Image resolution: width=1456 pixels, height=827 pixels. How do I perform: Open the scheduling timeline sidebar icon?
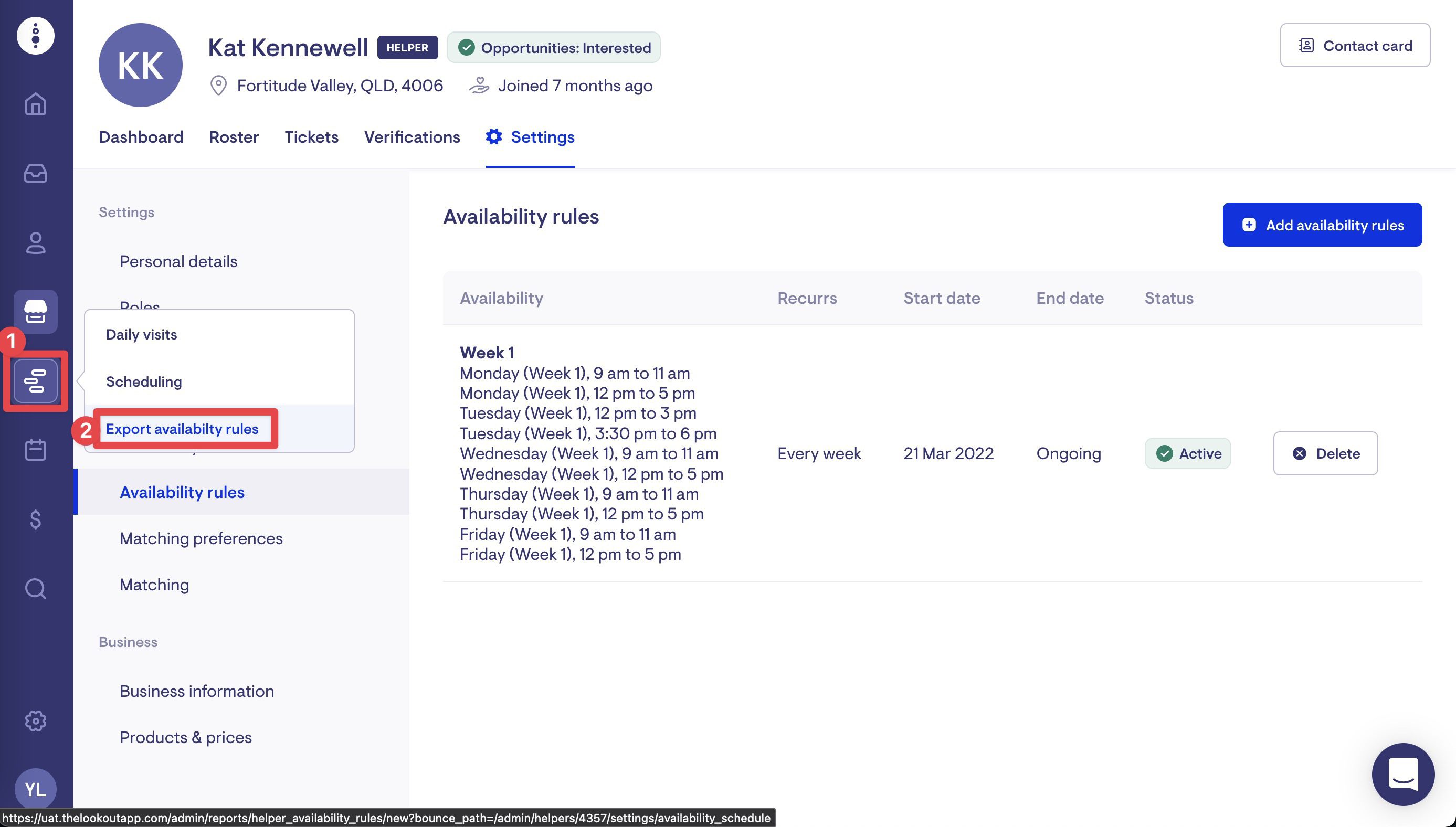(35, 381)
